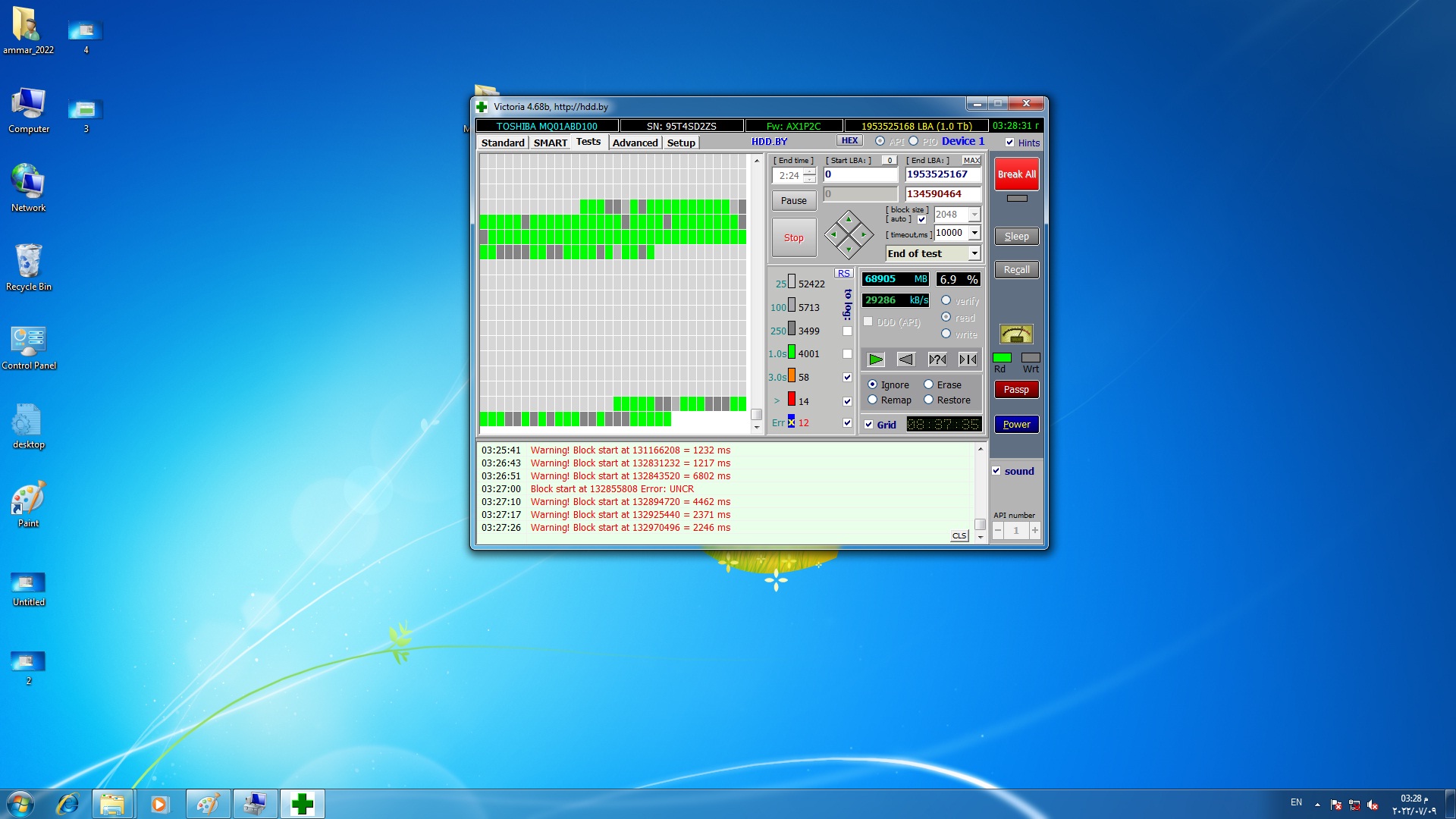The image size is (1456, 819).
Task: Select the Computer desktop icon
Action: pyautogui.click(x=28, y=110)
